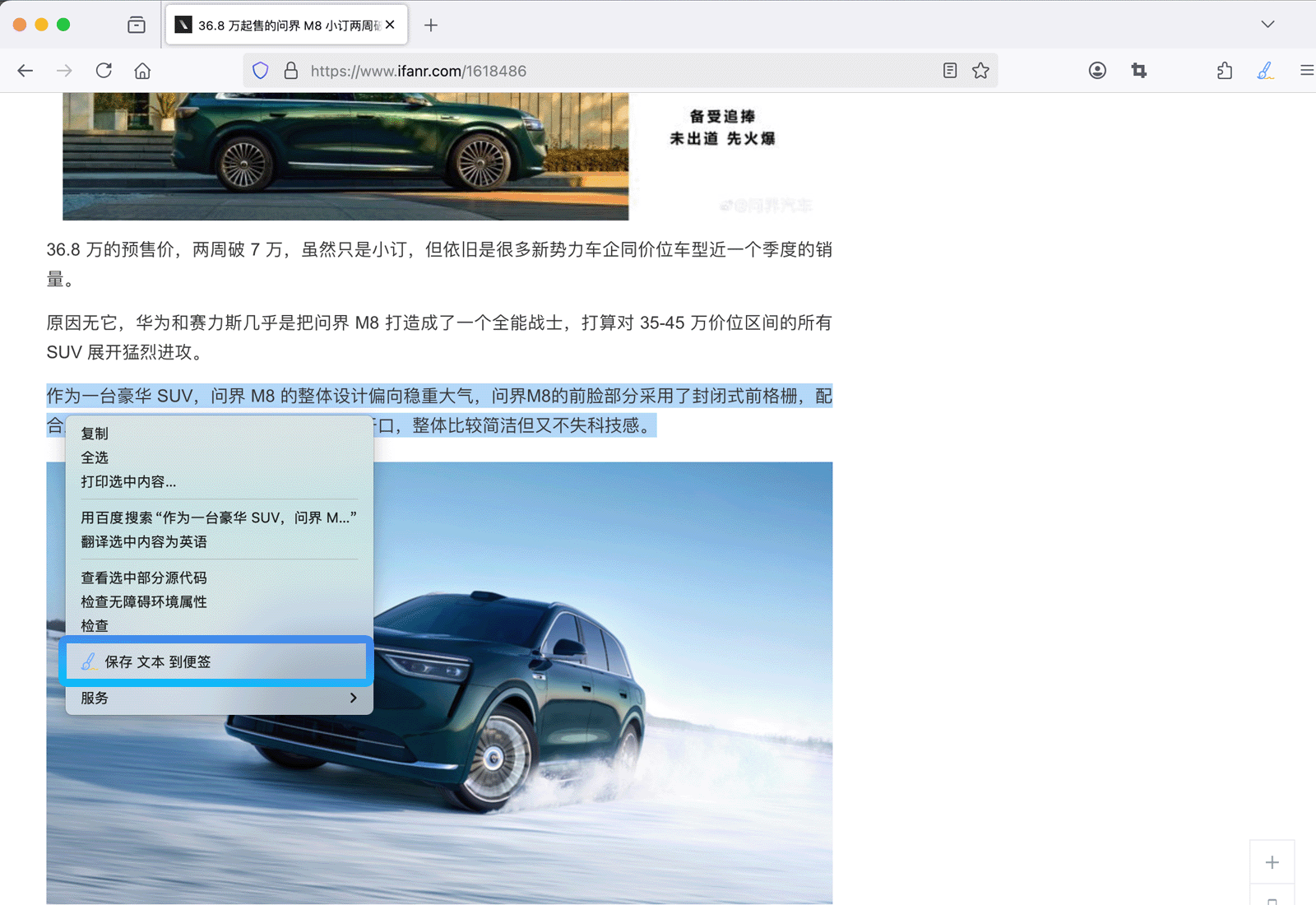Open the sticky notes brush extension
This screenshot has height=905, width=1316.
point(1266,71)
